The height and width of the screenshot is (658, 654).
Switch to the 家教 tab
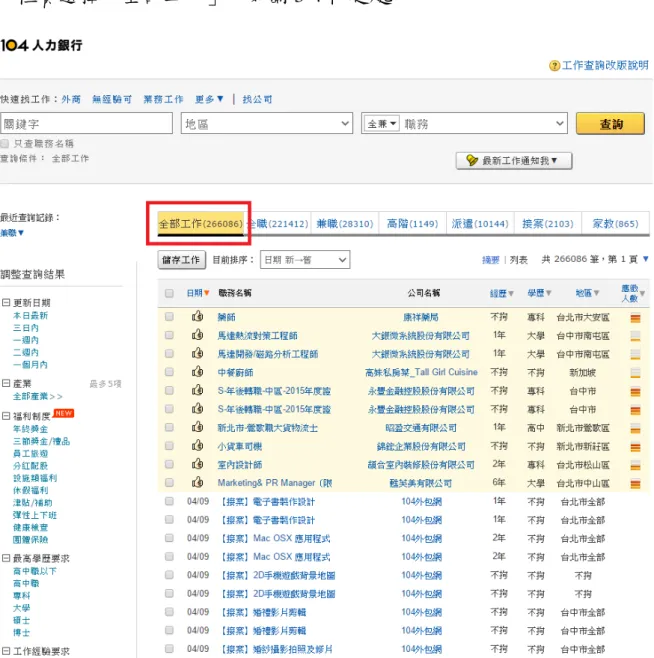(x=615, y=224)
